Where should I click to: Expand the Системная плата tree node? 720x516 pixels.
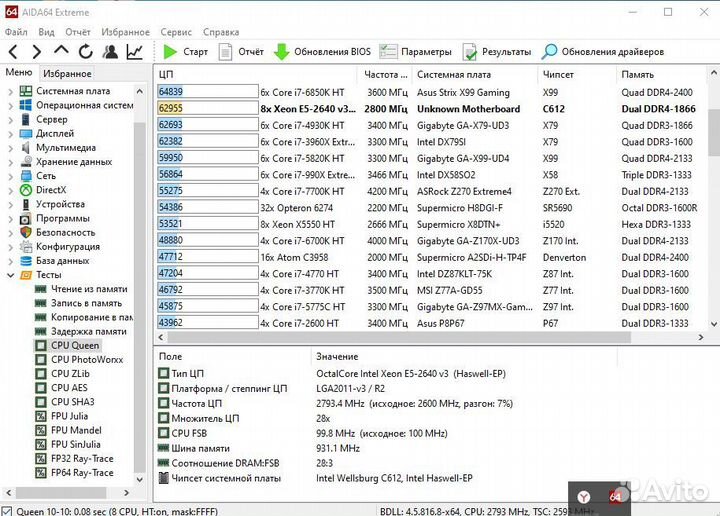11,91
